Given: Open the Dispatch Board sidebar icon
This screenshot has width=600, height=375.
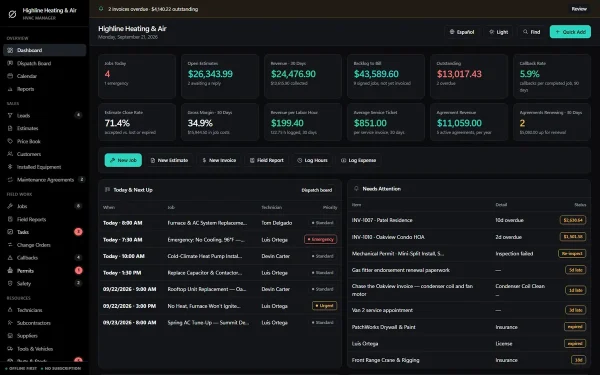Looking at the screenshot, I should point(10,63).
